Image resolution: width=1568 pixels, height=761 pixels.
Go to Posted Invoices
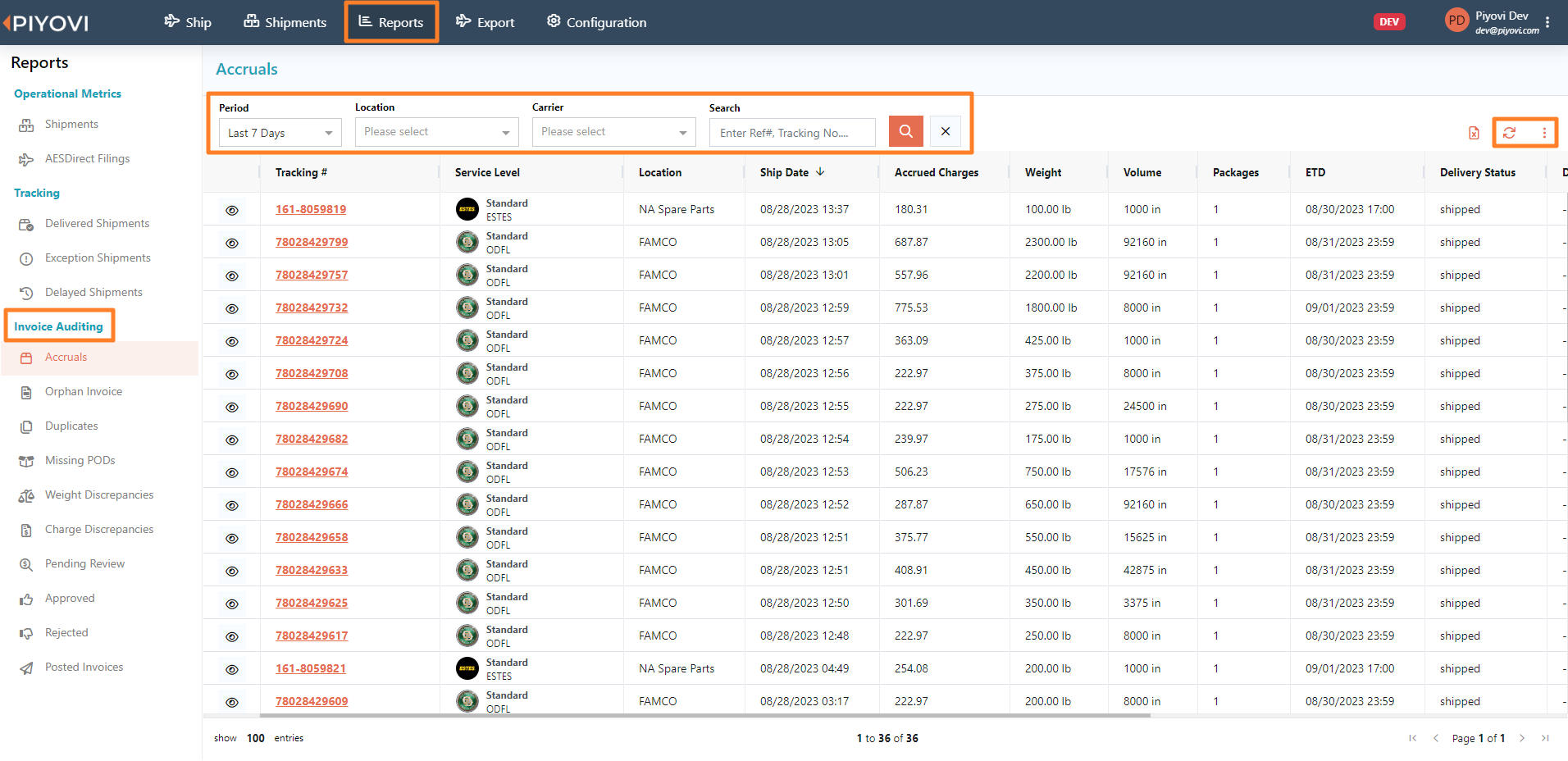pos(84,667)
